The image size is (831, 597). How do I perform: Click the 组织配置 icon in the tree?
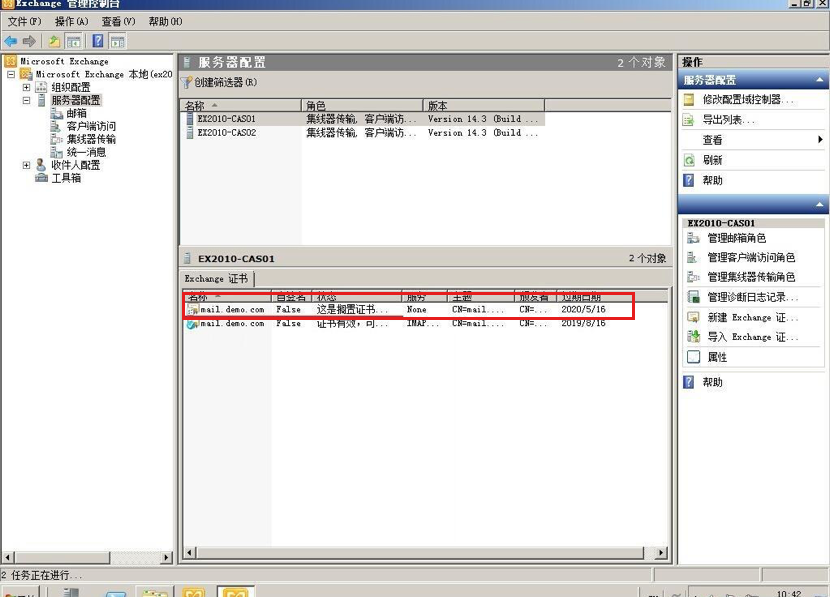pos(41,87)
